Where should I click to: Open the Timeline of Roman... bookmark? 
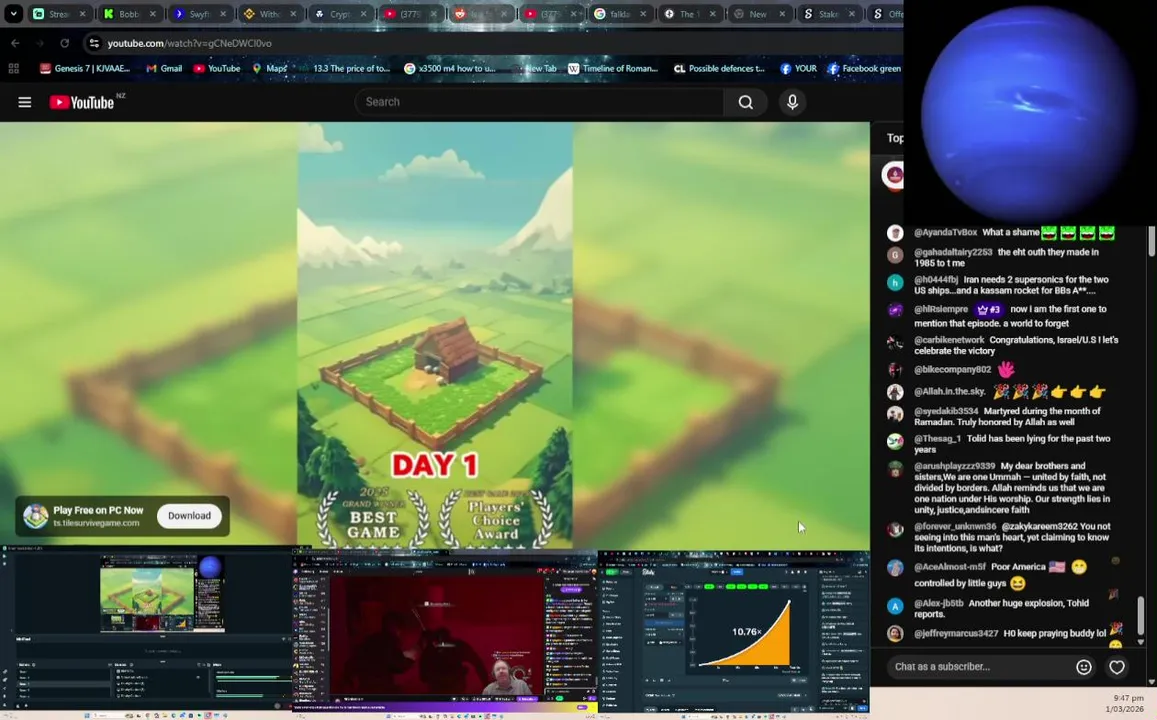click(612, 69)
